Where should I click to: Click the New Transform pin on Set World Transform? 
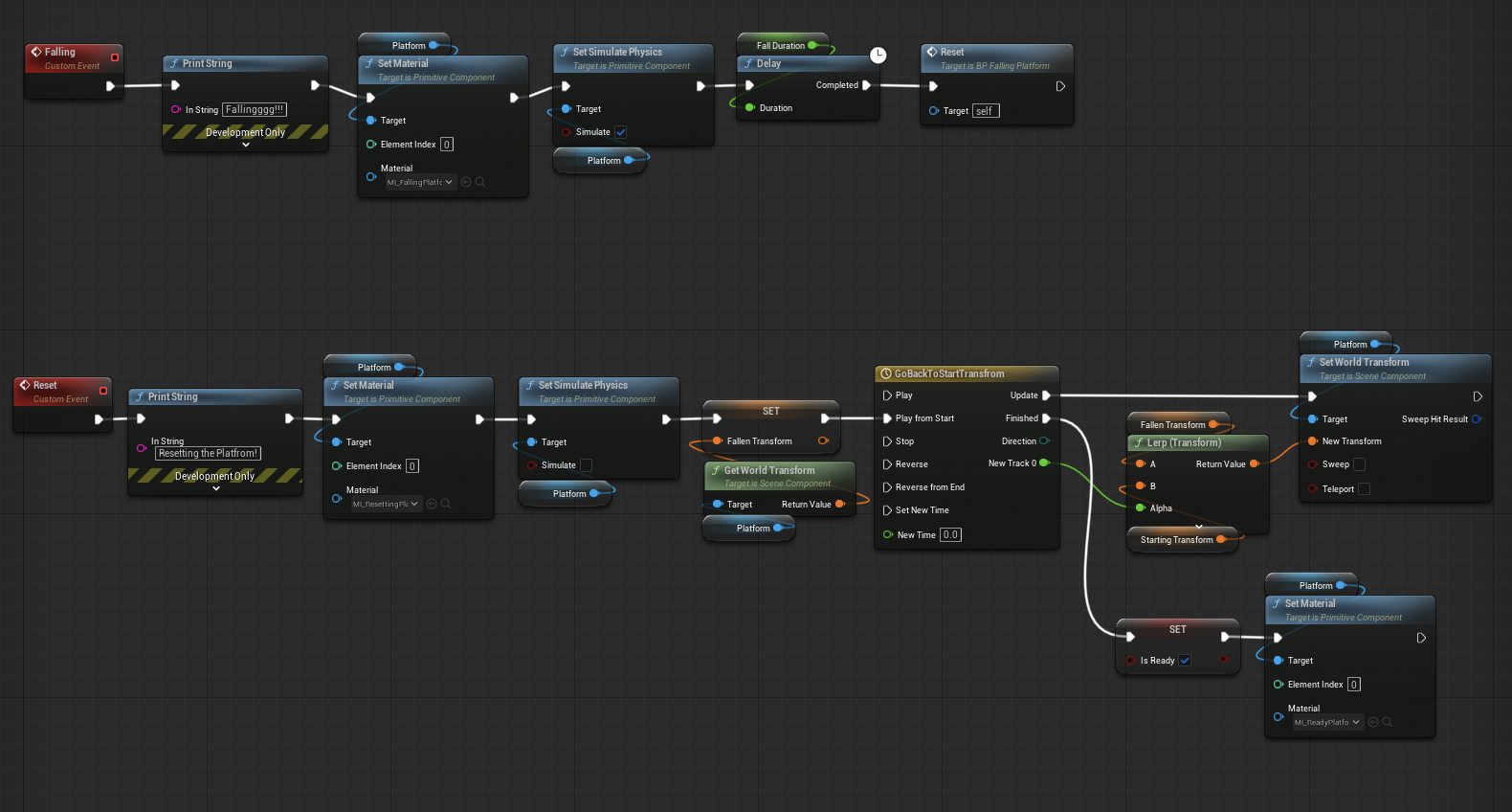(1313, 441)
